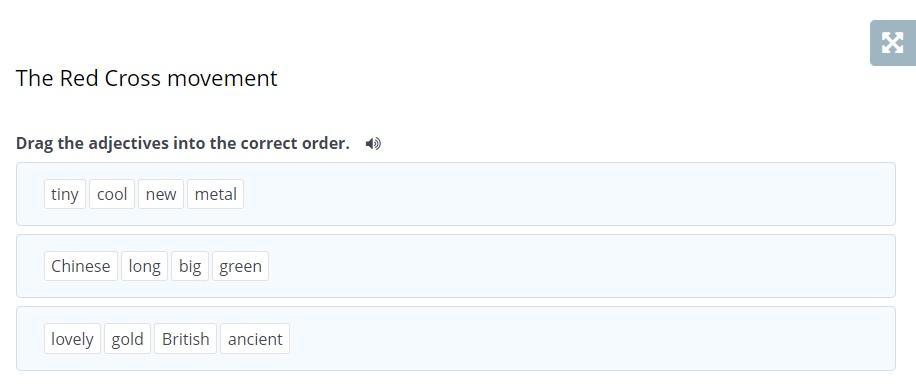Click the 'long' word tile

click(144, 266)
